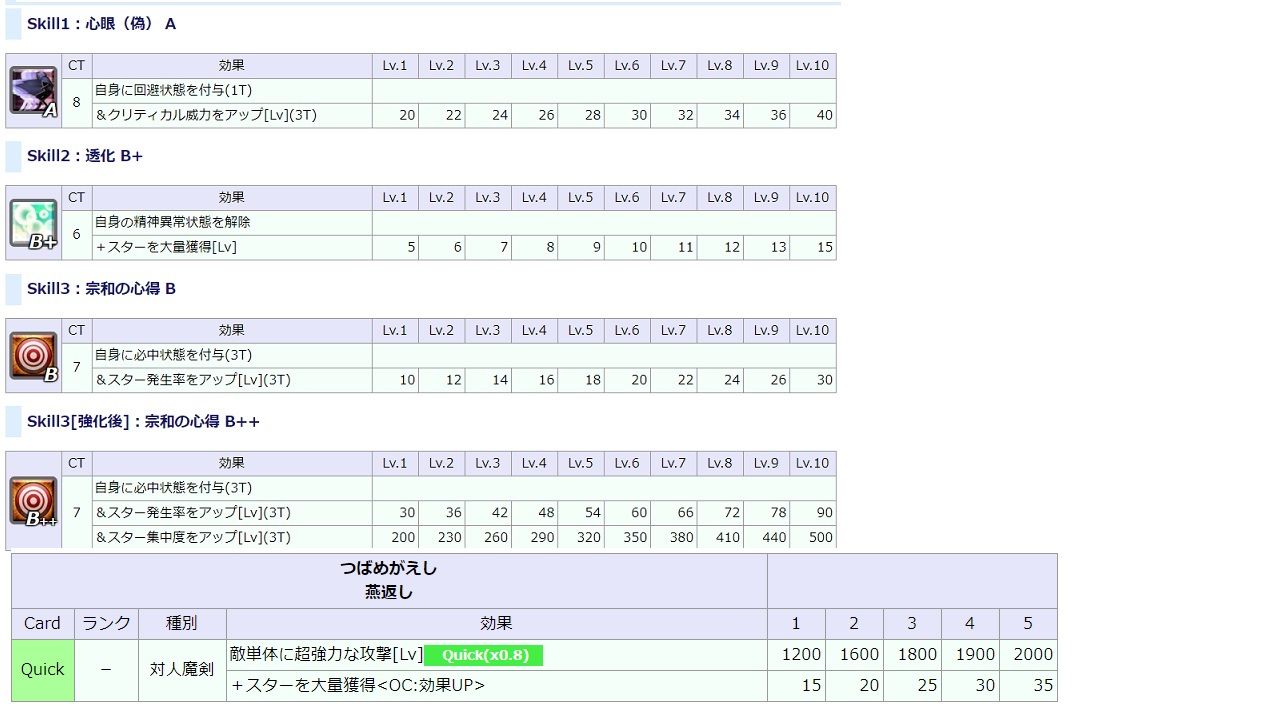
Task: Click the Skill3 宗和の心得 B target icon
Action: coord(34,357)
